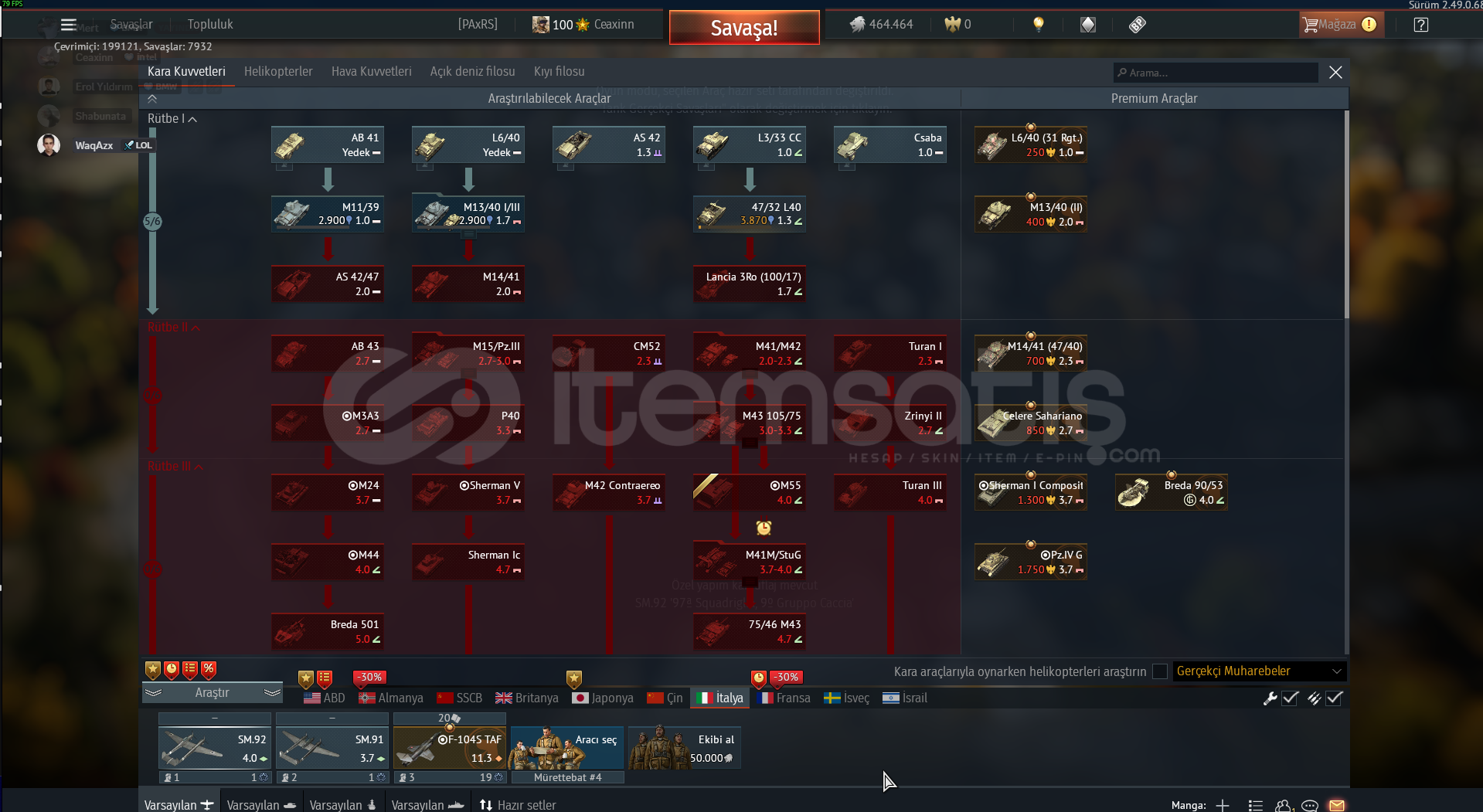Click the -30% discount tag above Almanya
This screenshot has width=1483, height=812.
pos(369,678)
